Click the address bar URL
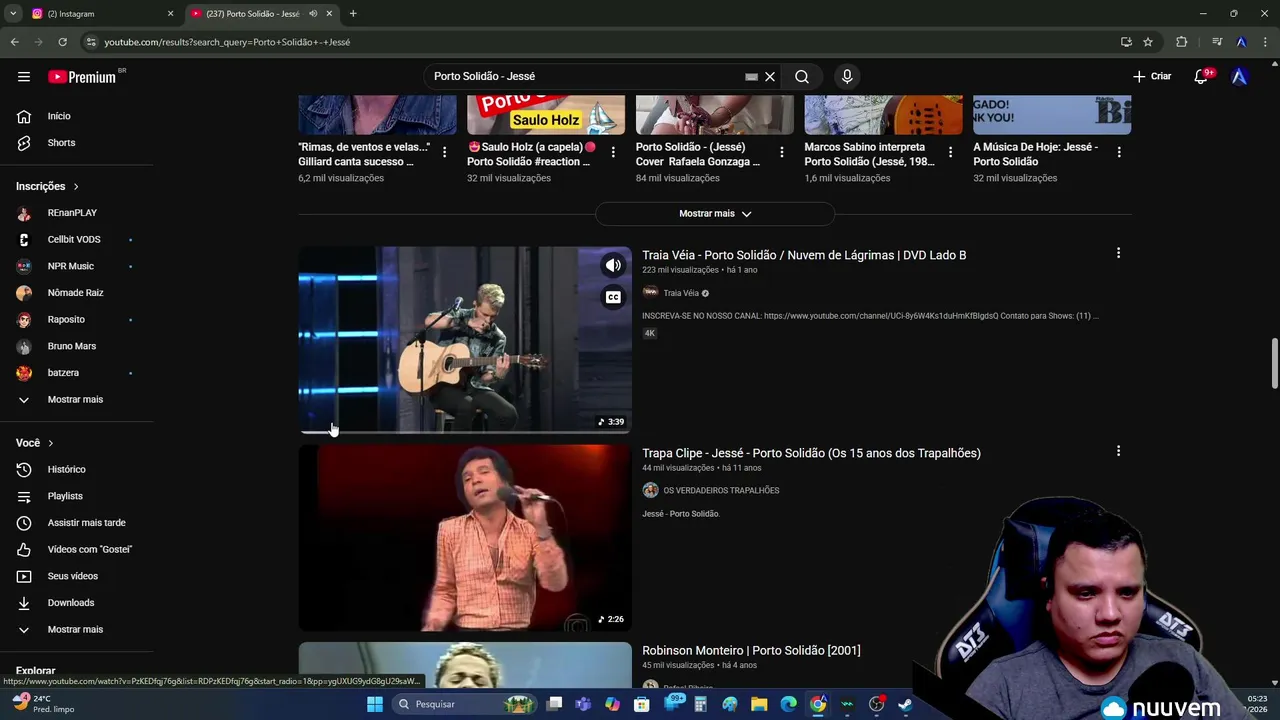This screenshot has width=1280, height=720. (227, 42)
